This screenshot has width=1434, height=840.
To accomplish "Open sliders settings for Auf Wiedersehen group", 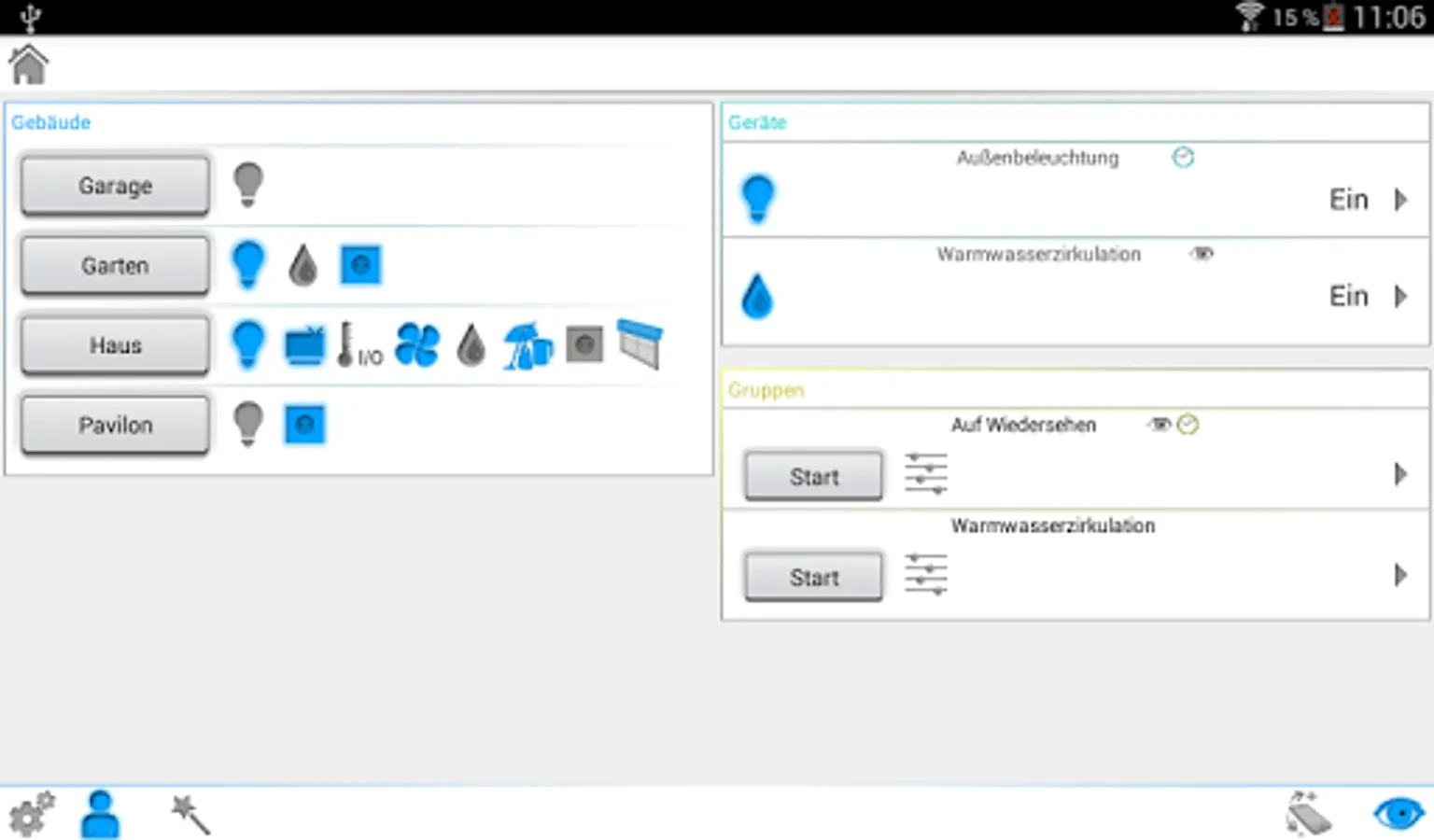I will click(926, 473).
